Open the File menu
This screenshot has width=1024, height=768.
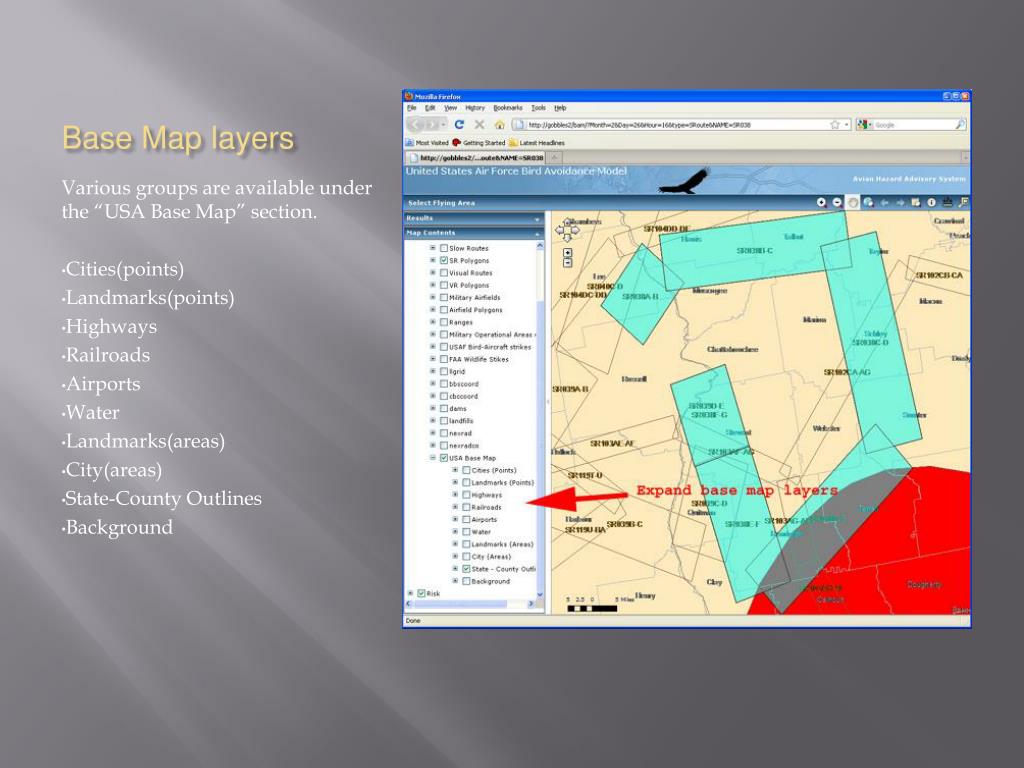pyautogui.click(x=411, y=108)
